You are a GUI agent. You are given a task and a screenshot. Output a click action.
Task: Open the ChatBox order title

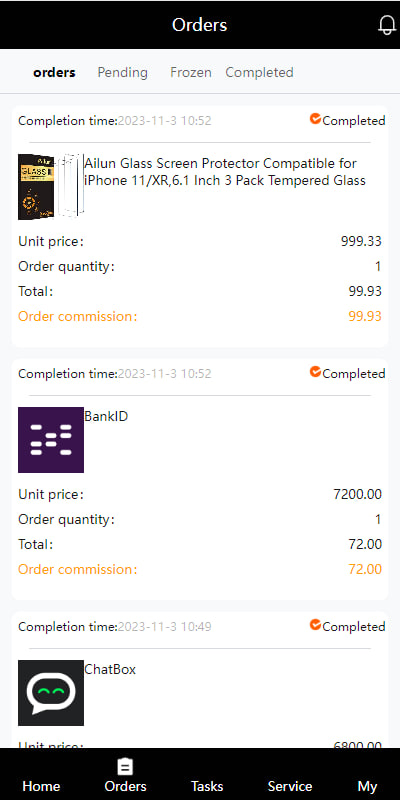tap(110, 669)
